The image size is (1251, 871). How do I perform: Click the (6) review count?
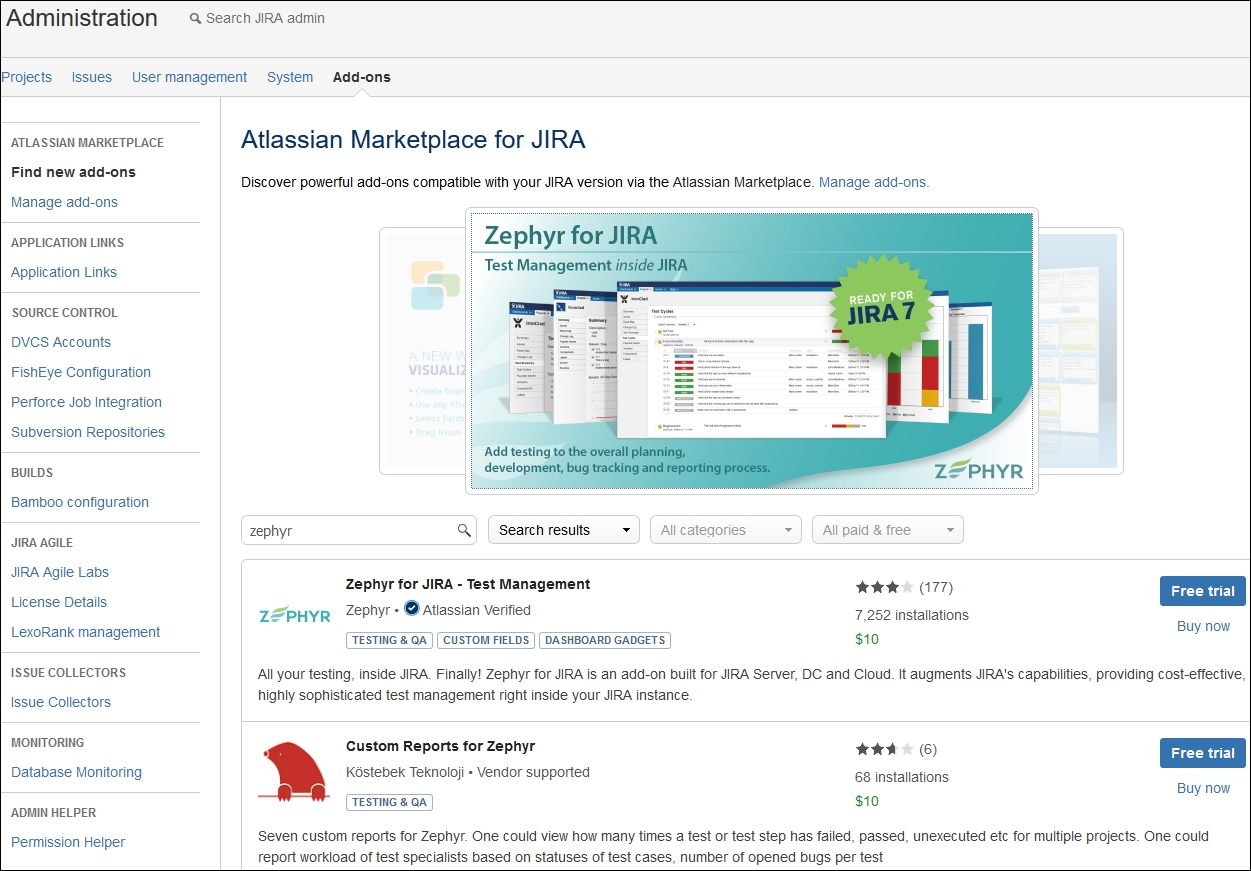click(928, 749)
